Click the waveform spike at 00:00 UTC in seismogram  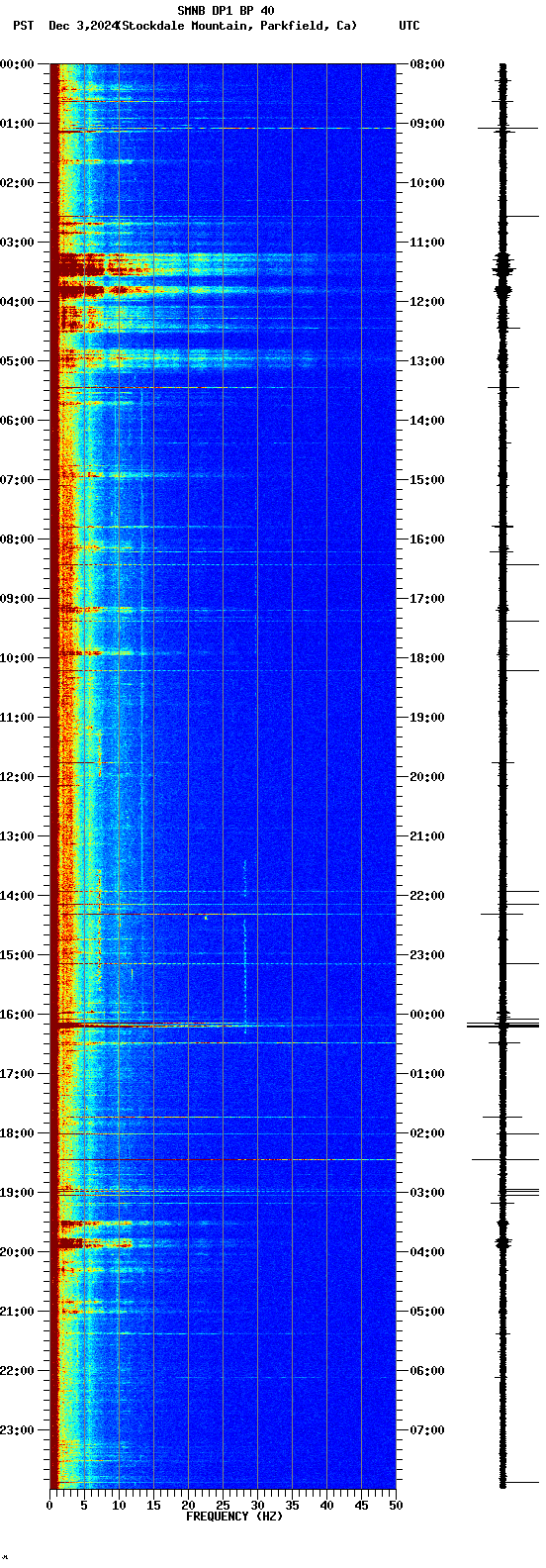503,1025
